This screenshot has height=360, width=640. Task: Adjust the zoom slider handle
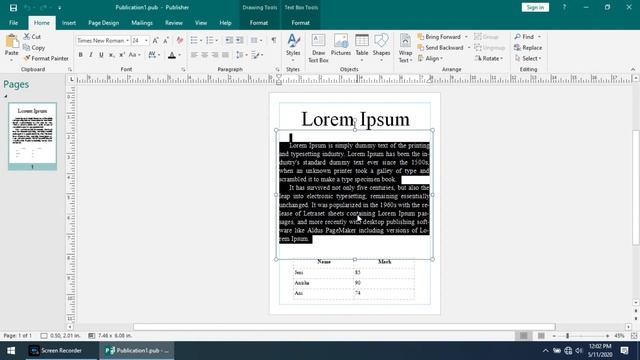(567, 336)
